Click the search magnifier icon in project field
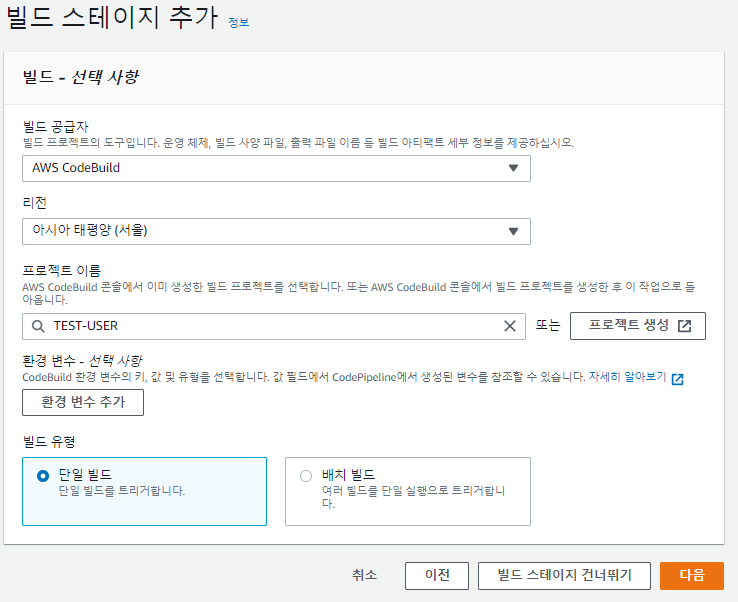The height and width of the screenshot is (602, 738). tap(38, 326)
